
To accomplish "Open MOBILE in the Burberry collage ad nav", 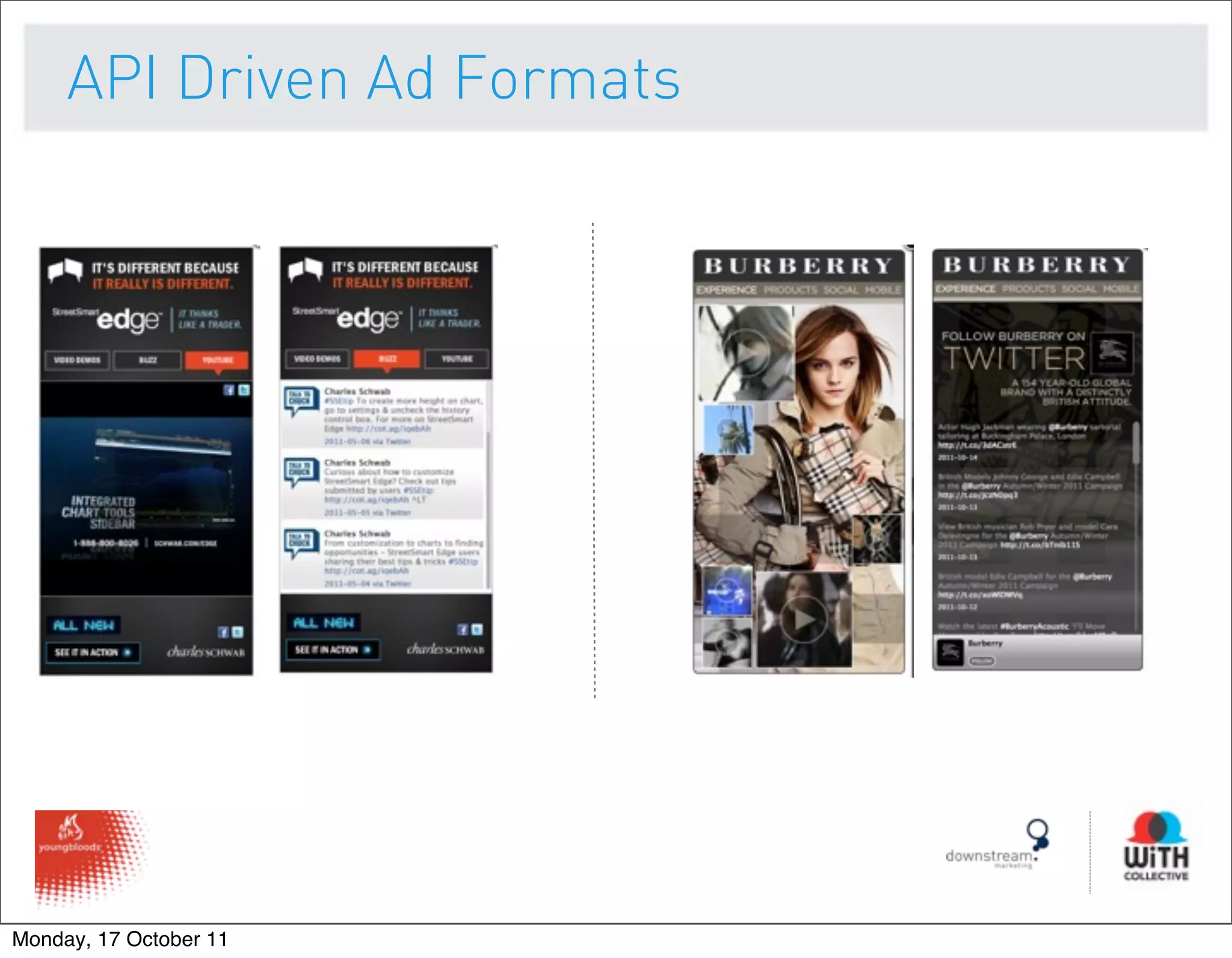I will coord(883,290).
